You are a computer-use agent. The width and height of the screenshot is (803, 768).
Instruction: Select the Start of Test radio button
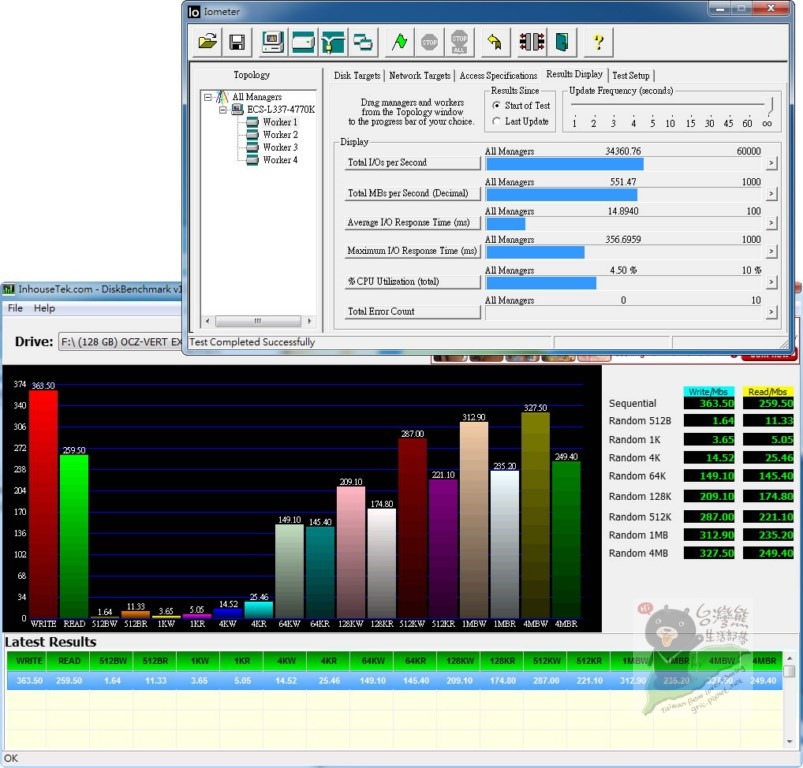click(496, 105)
